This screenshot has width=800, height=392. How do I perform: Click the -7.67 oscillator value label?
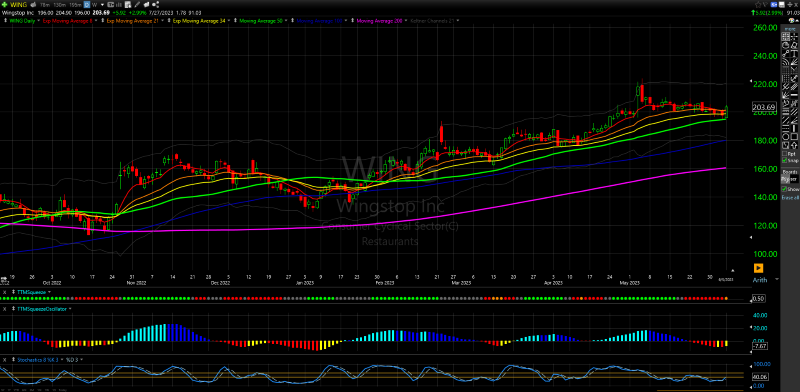(x=760, y=346)
